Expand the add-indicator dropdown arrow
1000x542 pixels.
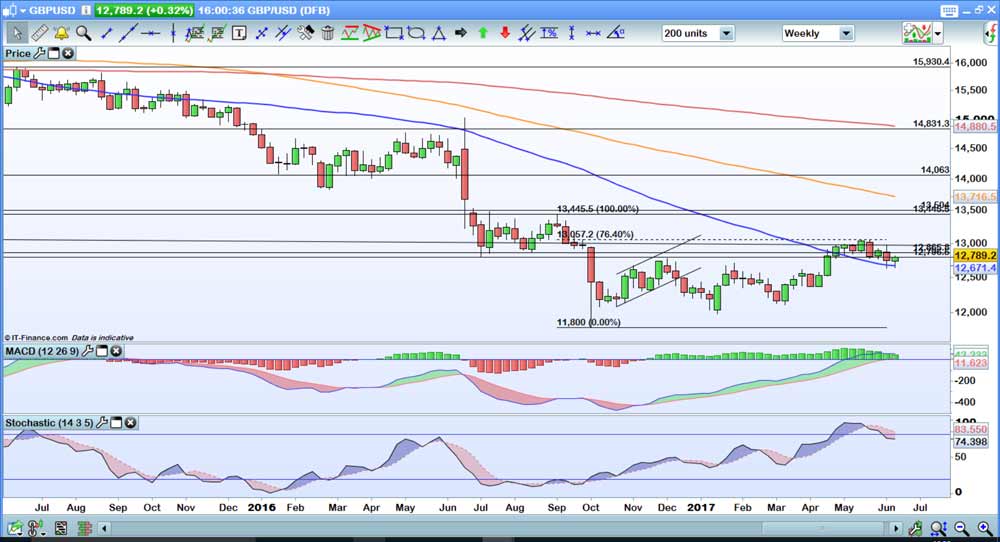[x=938, y=34]
